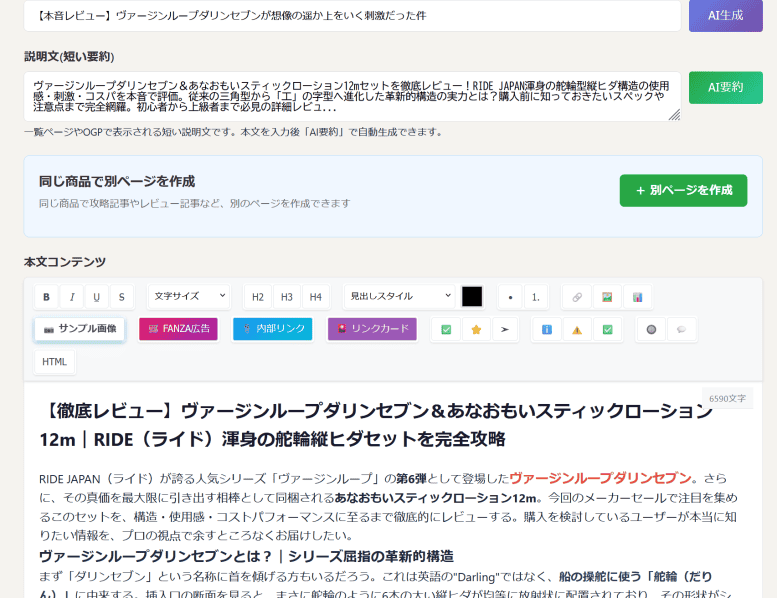Click the insert chart icon
The image size is (777, 598).
[x=637, y=297]
